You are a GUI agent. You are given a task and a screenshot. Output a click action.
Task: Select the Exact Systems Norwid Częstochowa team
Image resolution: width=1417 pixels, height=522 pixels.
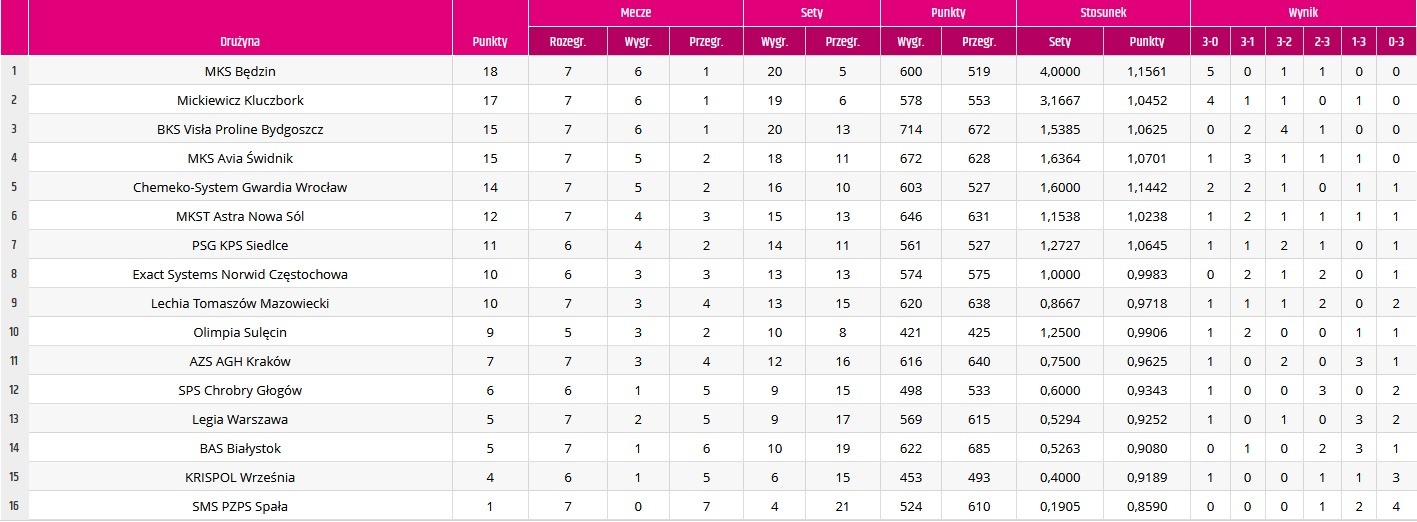point(240,274)
